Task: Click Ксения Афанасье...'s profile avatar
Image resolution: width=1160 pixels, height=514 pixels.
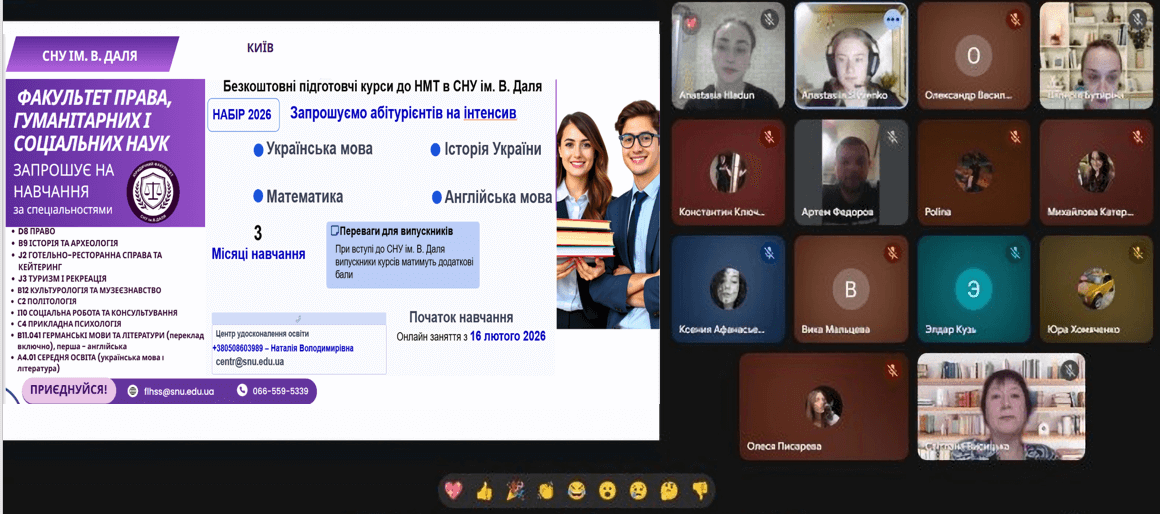Action: (728, 289)
